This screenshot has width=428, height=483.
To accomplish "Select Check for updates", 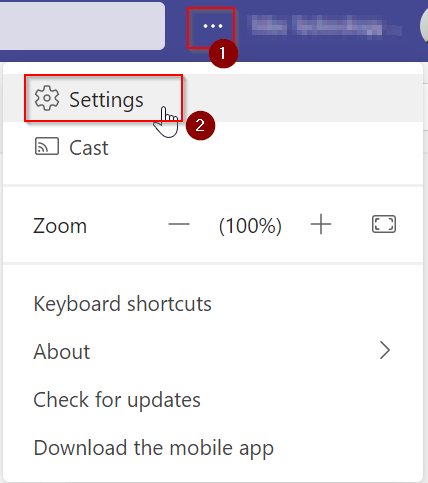I will coord(117,400).
